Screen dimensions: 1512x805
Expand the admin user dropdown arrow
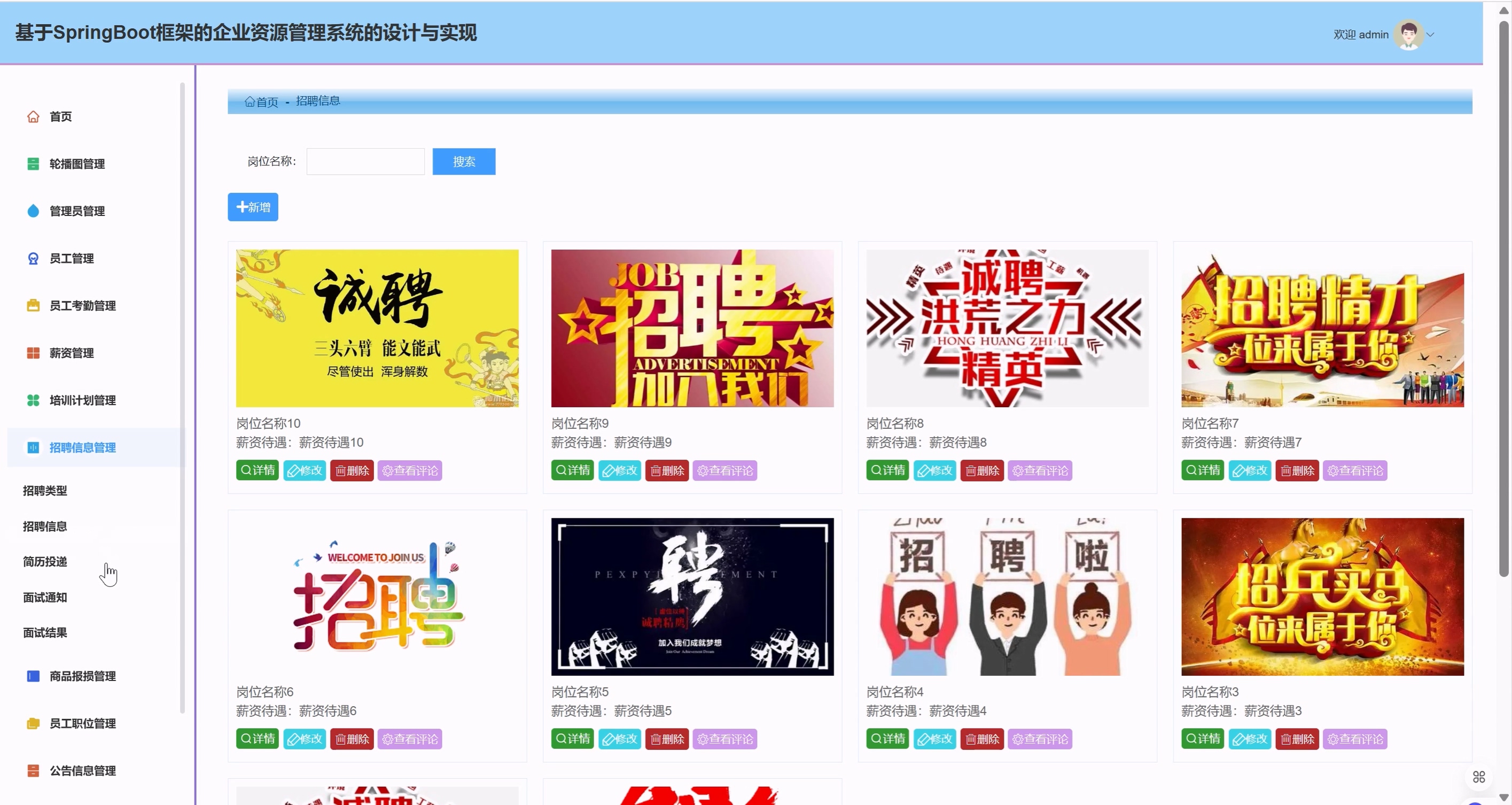pos(1430,35)
